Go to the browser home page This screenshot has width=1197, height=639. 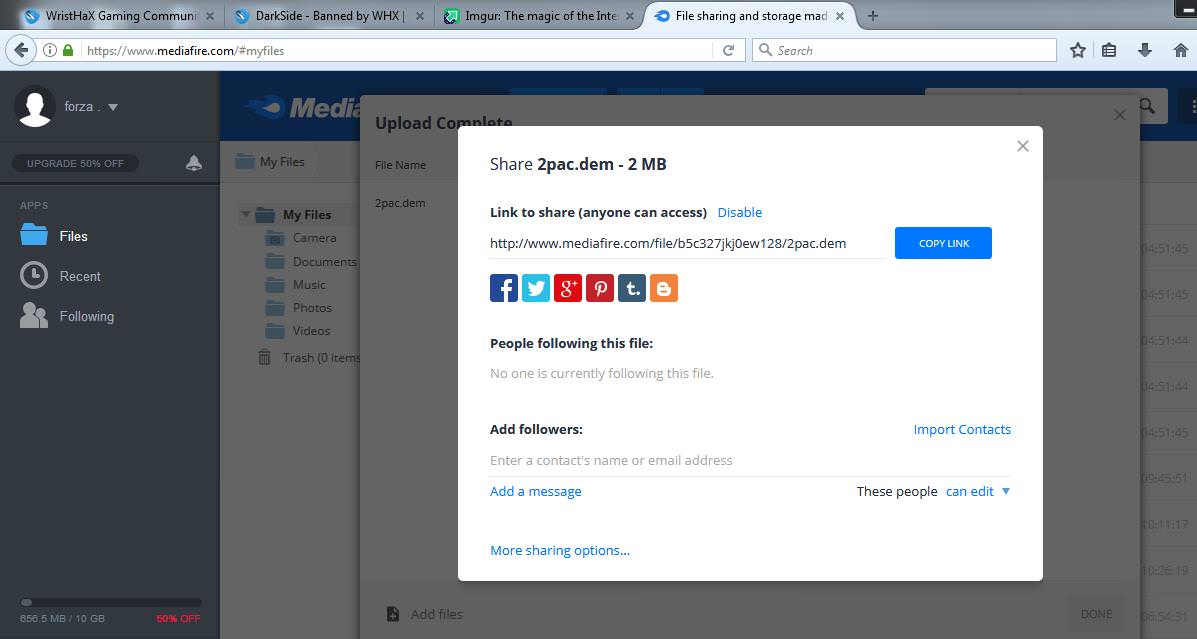click(x=1180, y=50)
